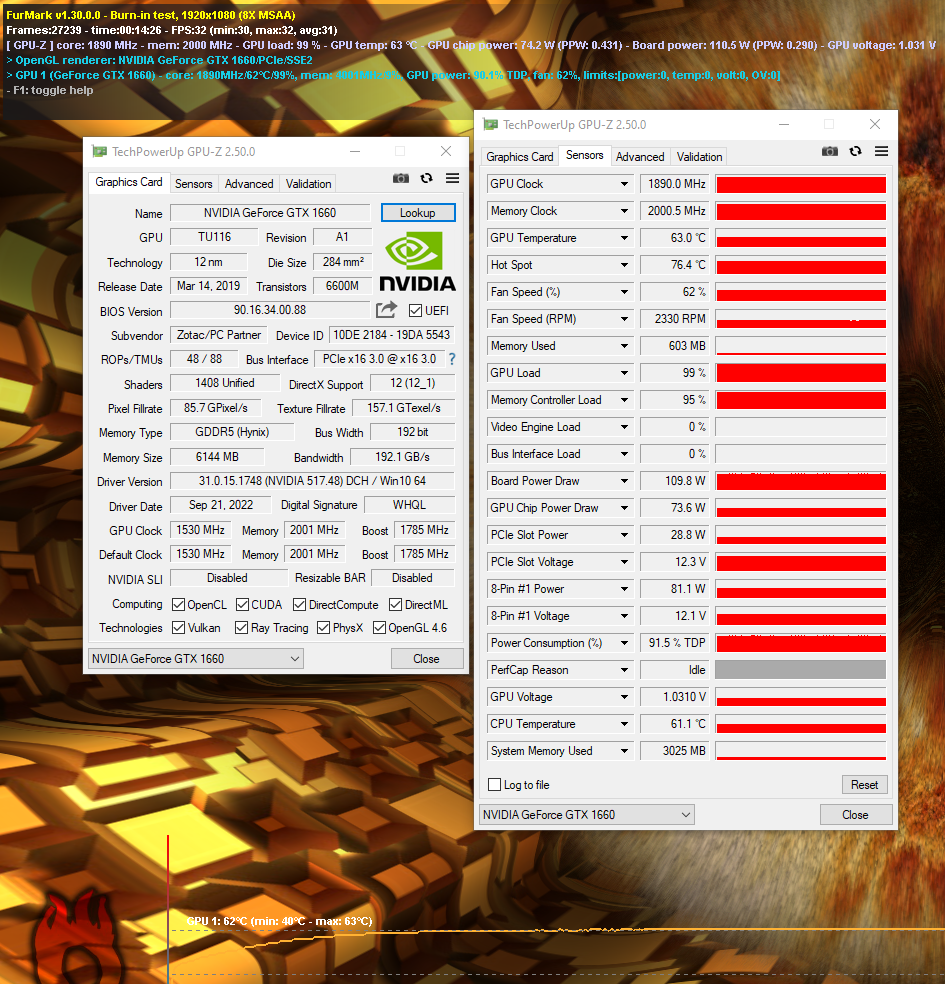Minimize the GPU-Z Sensors window
This screenshot has height=985, width=946.
tap(784, 124)
